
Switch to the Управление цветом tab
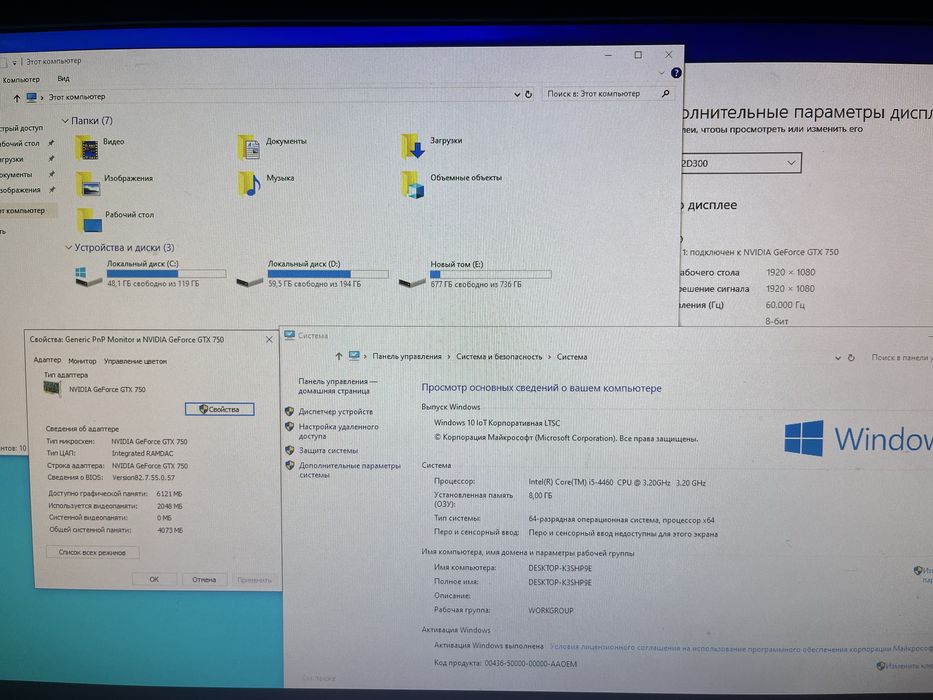(135, 361)
